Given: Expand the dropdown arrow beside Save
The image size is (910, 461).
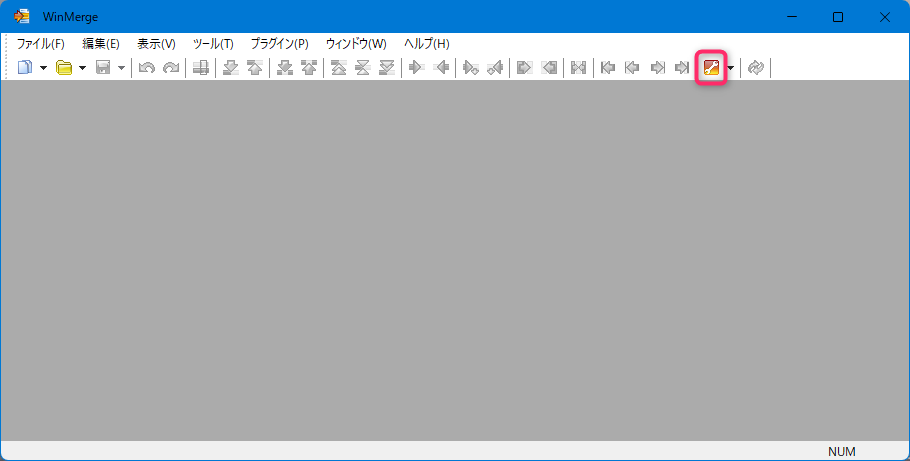Looking at the screenshot, I should click(x=121, y=68).
